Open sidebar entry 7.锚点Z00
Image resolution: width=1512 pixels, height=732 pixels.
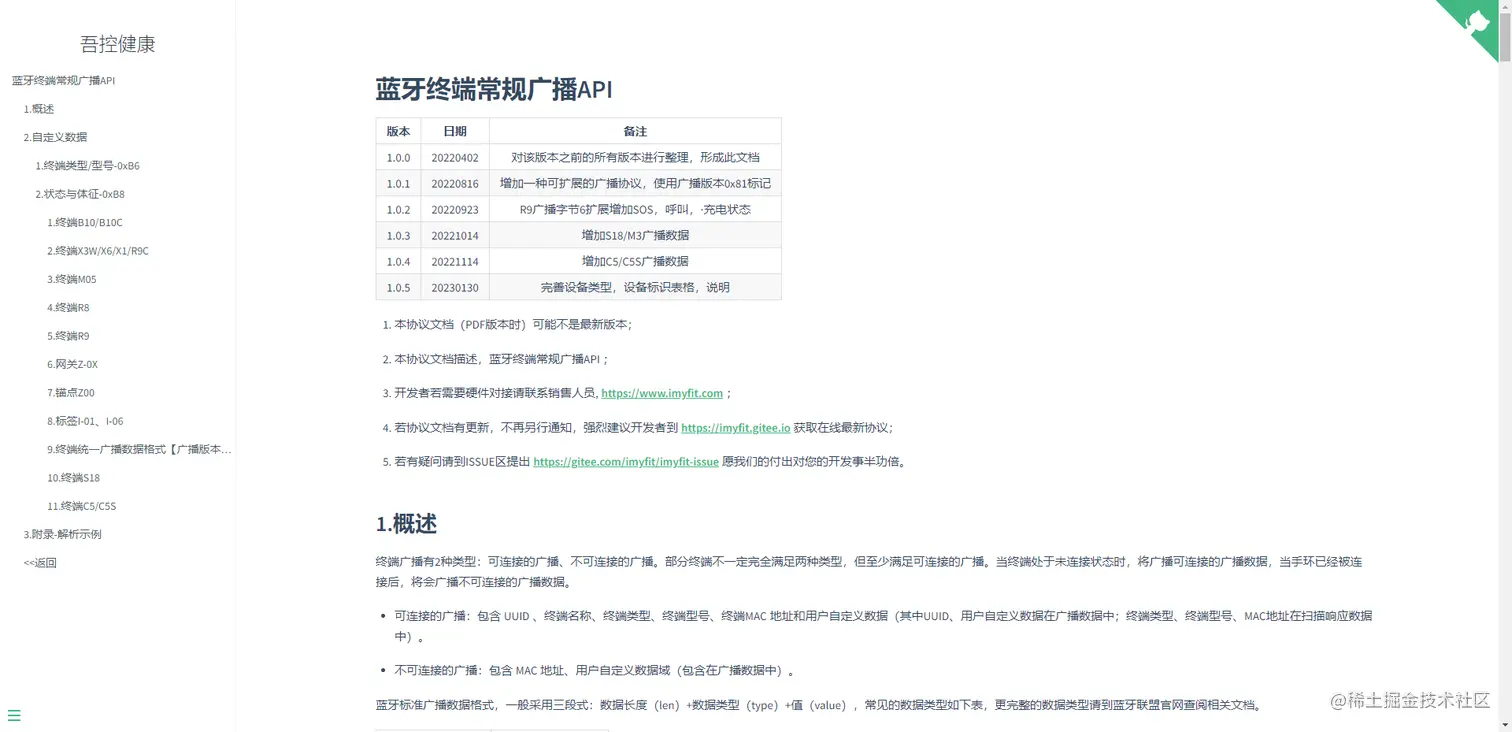[x=71, y=393]
